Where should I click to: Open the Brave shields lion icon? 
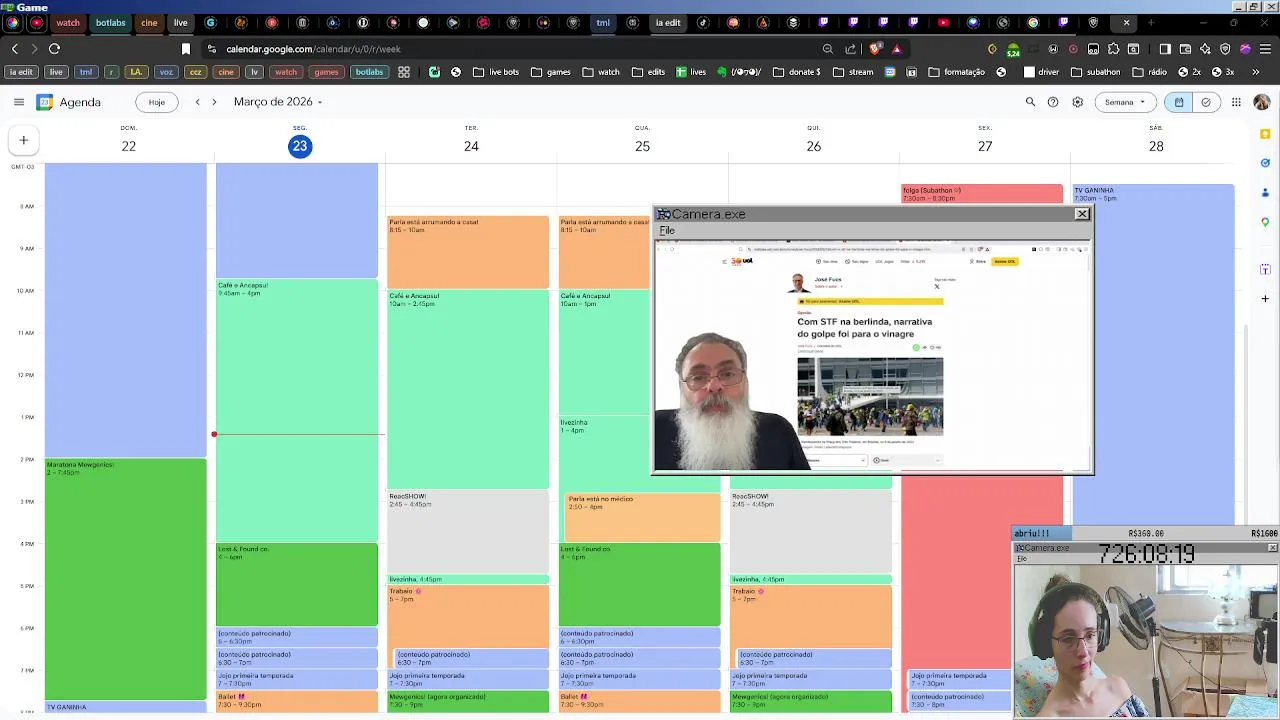(875, 48)
